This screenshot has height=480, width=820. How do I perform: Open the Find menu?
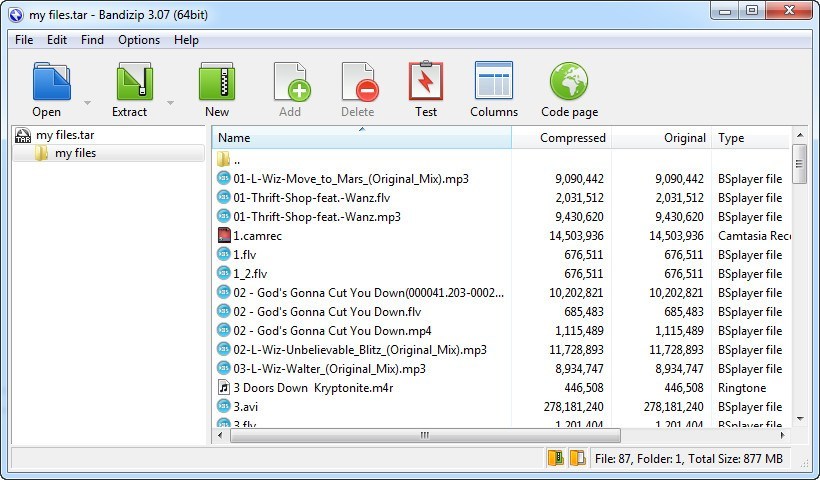point(92,40)
